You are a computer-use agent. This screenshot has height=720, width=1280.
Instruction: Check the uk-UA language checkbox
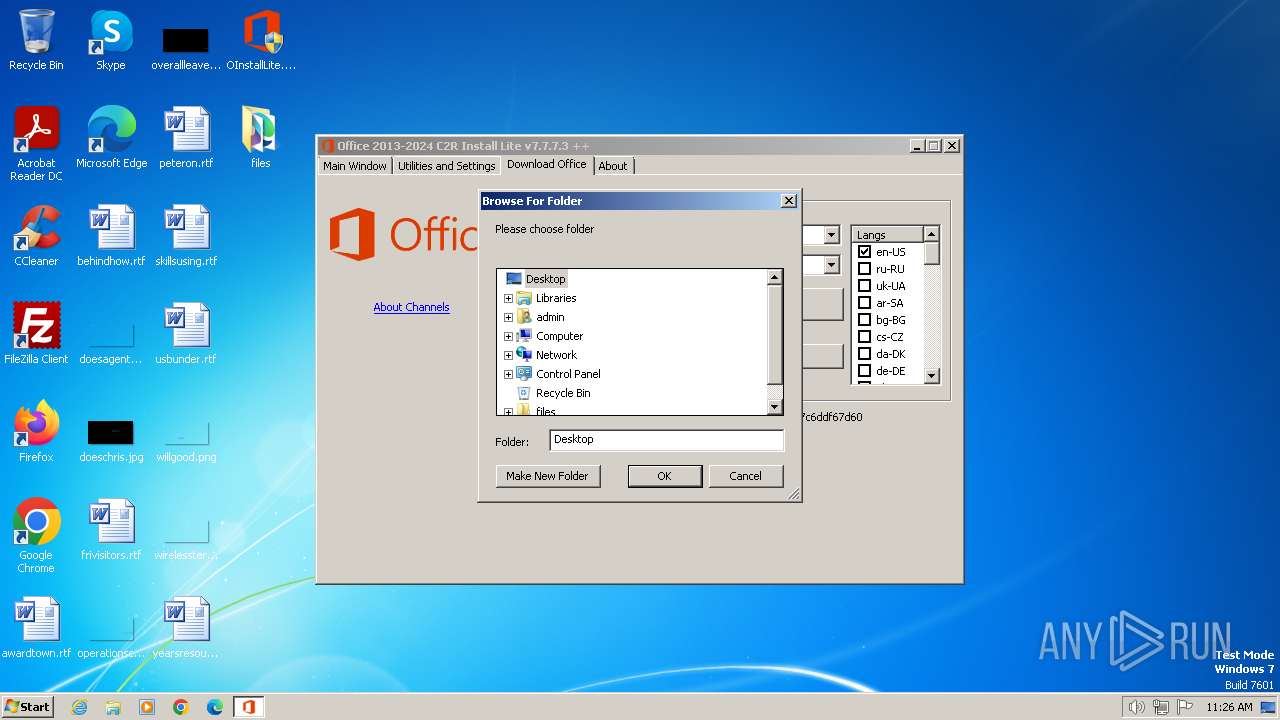tap(865, 286)
